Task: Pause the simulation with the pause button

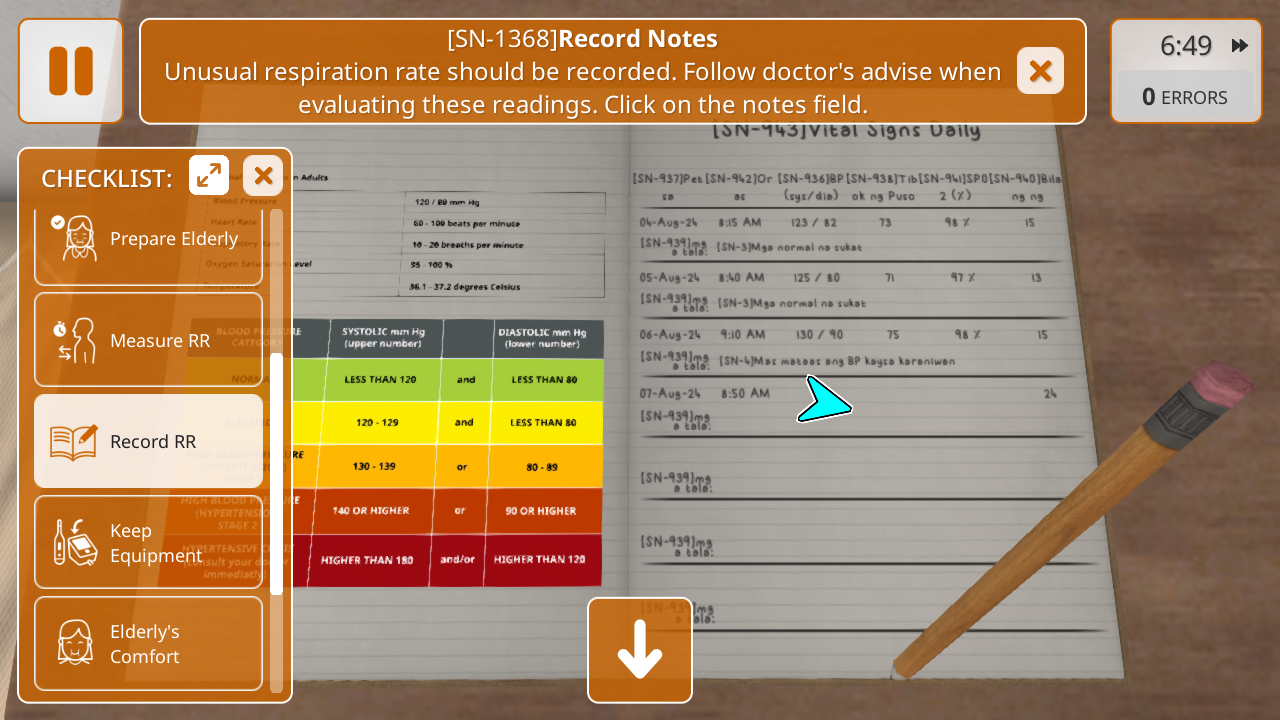Action: [x=70, y=71]
